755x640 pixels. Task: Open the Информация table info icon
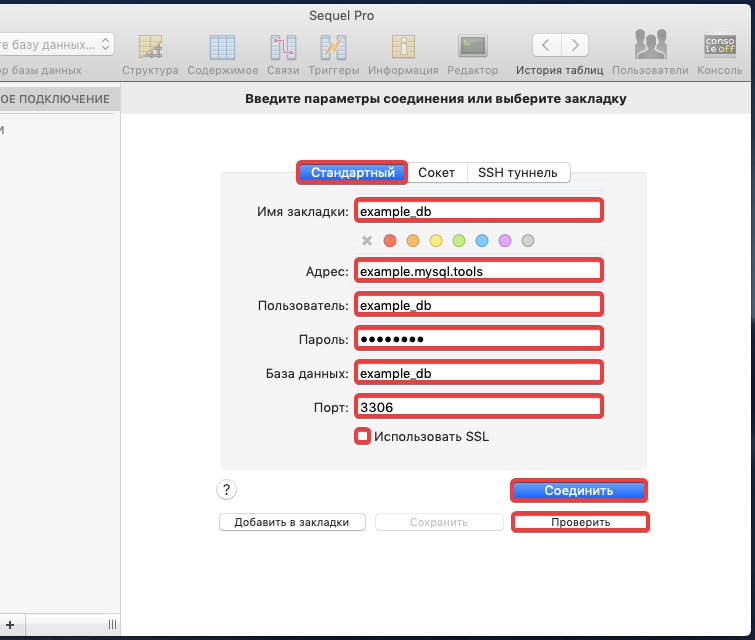click(x=403, y=47)
